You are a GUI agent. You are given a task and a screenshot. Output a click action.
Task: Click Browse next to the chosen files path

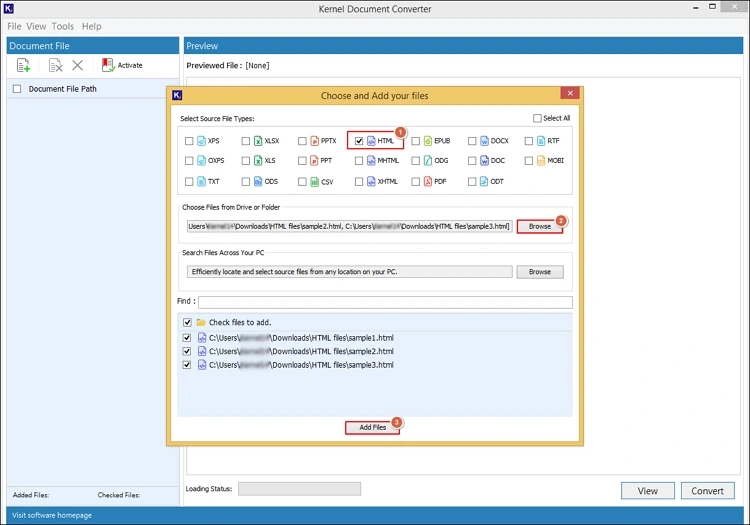(x=540, y=227)
